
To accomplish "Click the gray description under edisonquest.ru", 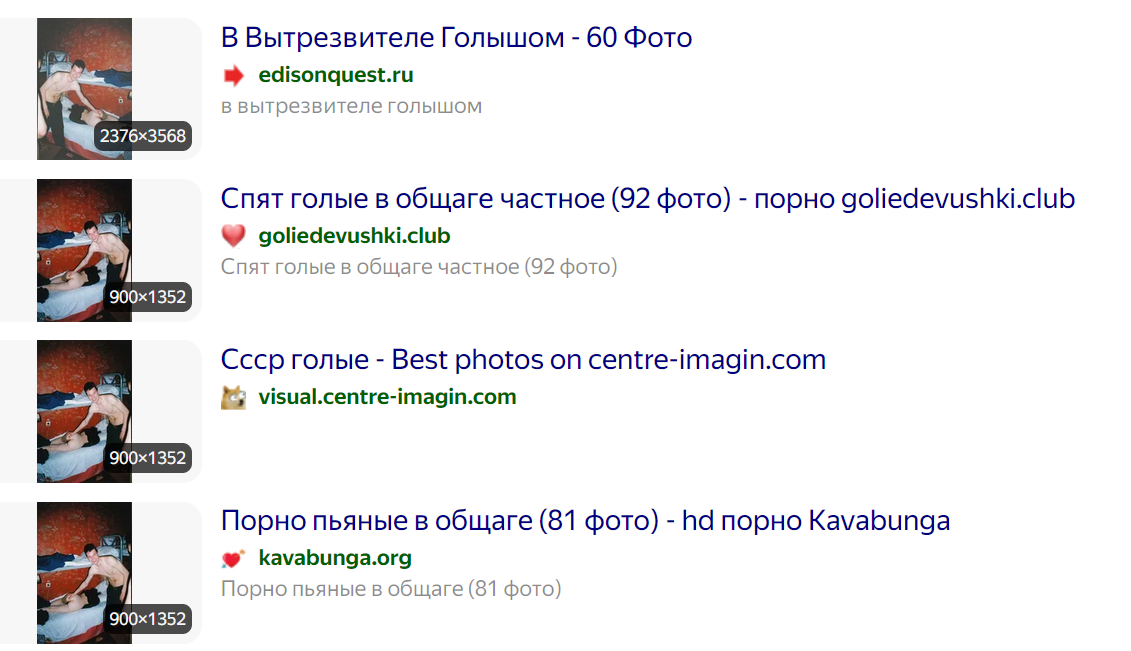I will (x=351, y=106).
